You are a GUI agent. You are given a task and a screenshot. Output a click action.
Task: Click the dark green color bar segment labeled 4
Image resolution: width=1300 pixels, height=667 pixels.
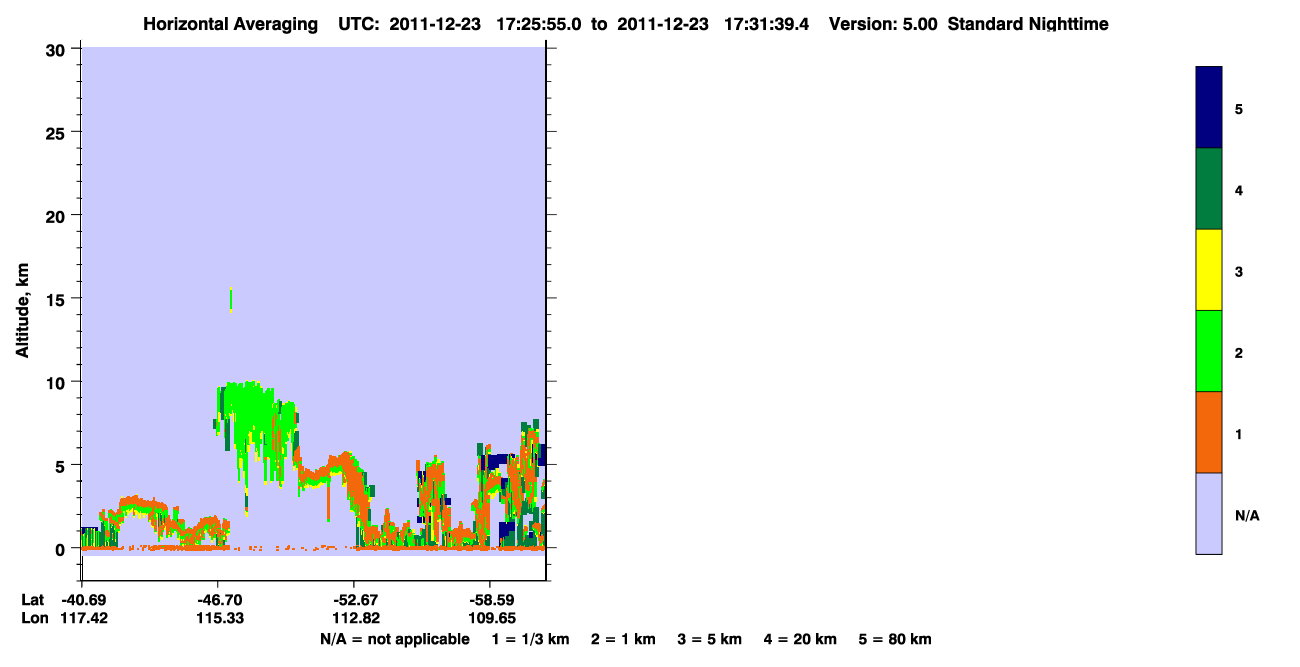click(1209, 189)
